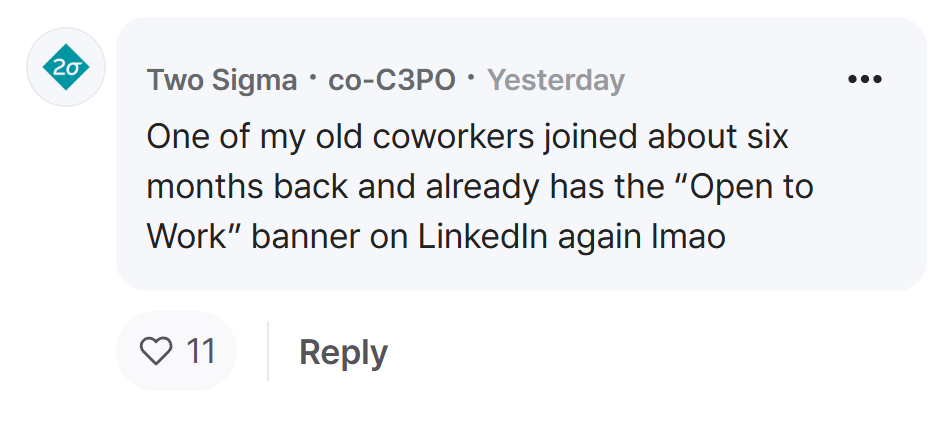View the co-C3PO user profile
This screenshot has height=421, width=939.
pos(392,80)
